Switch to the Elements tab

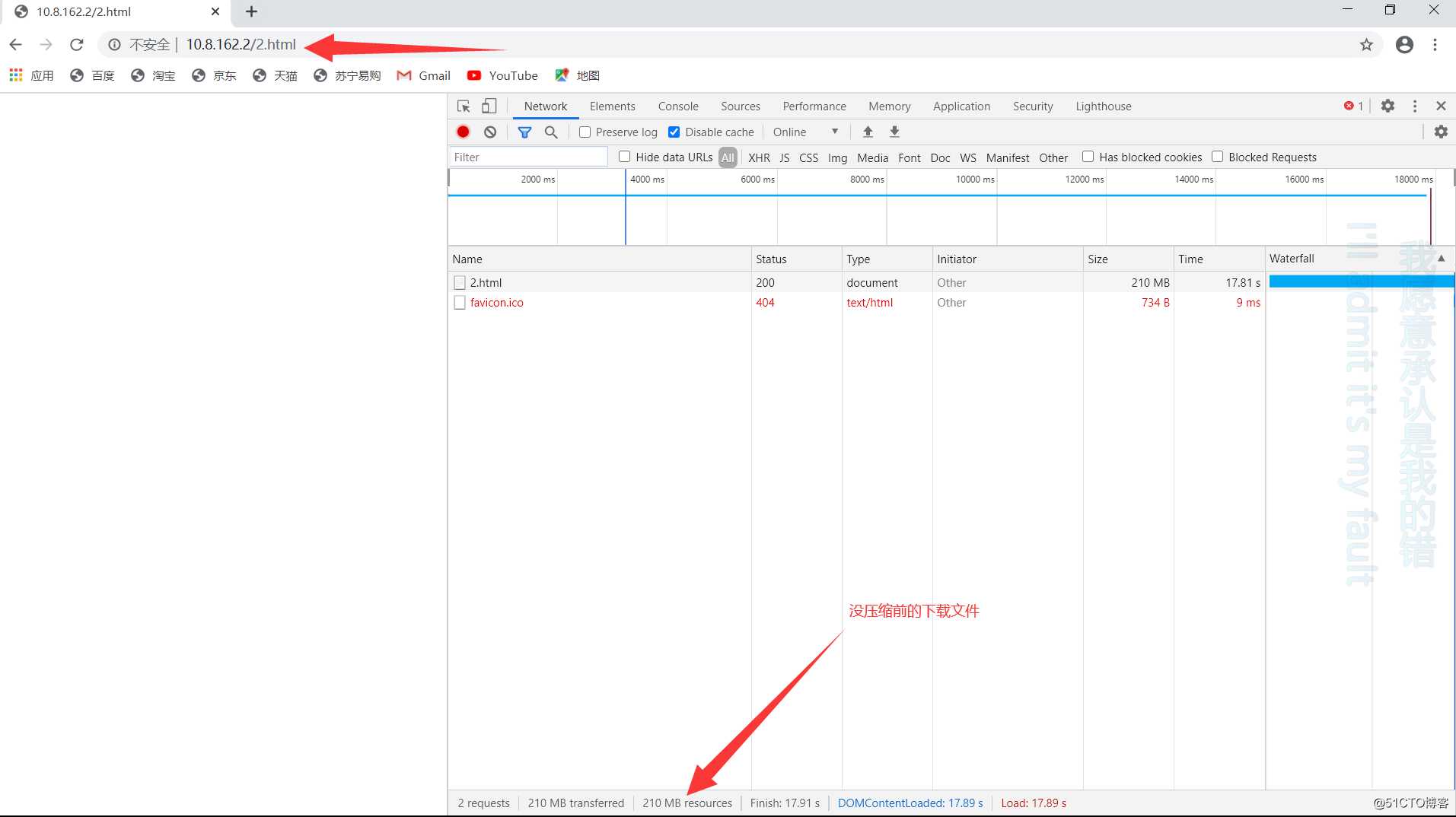pyautogui.click(x=612, y=106)
